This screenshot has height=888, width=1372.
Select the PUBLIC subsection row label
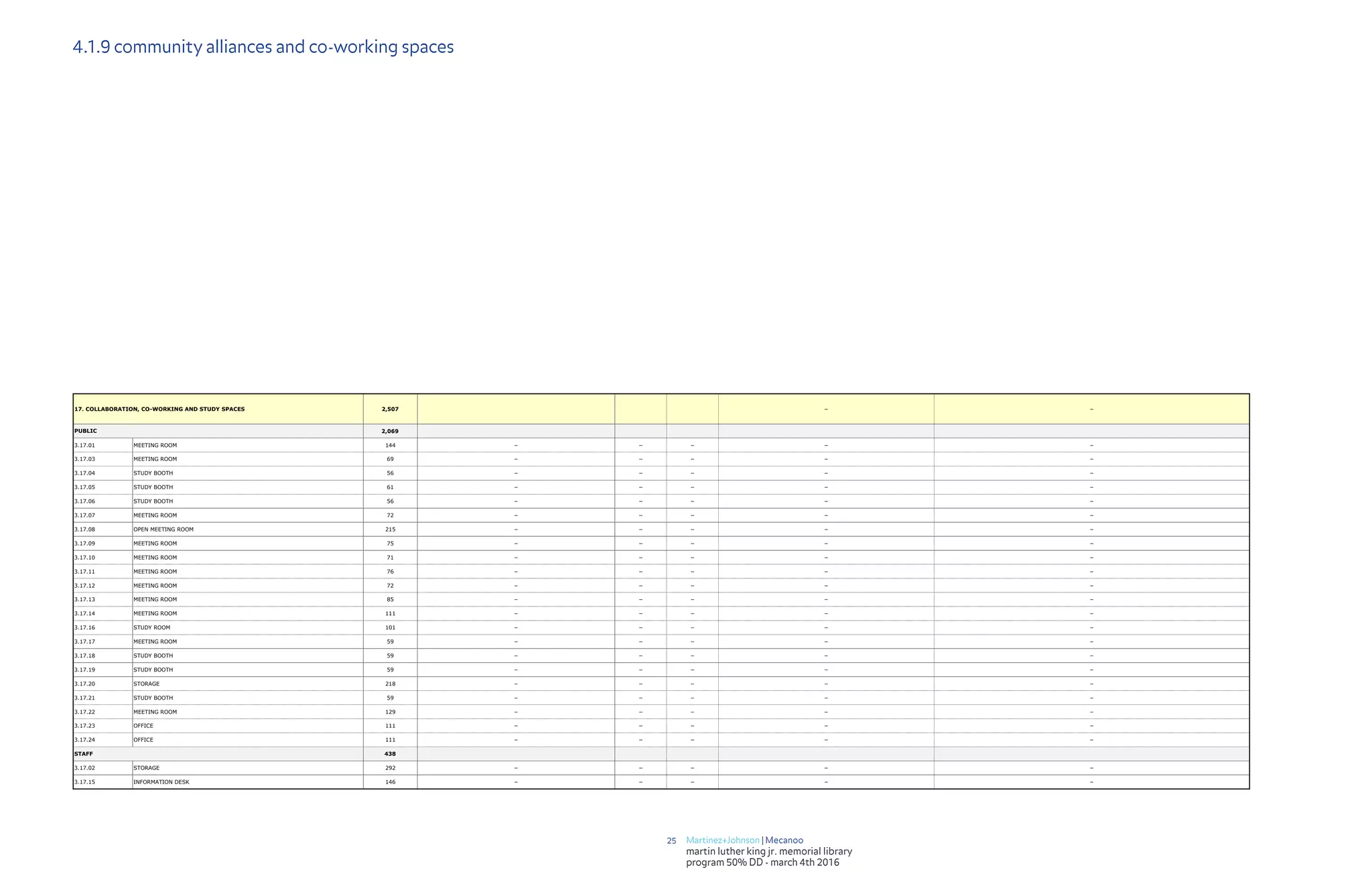click(86, 431)
